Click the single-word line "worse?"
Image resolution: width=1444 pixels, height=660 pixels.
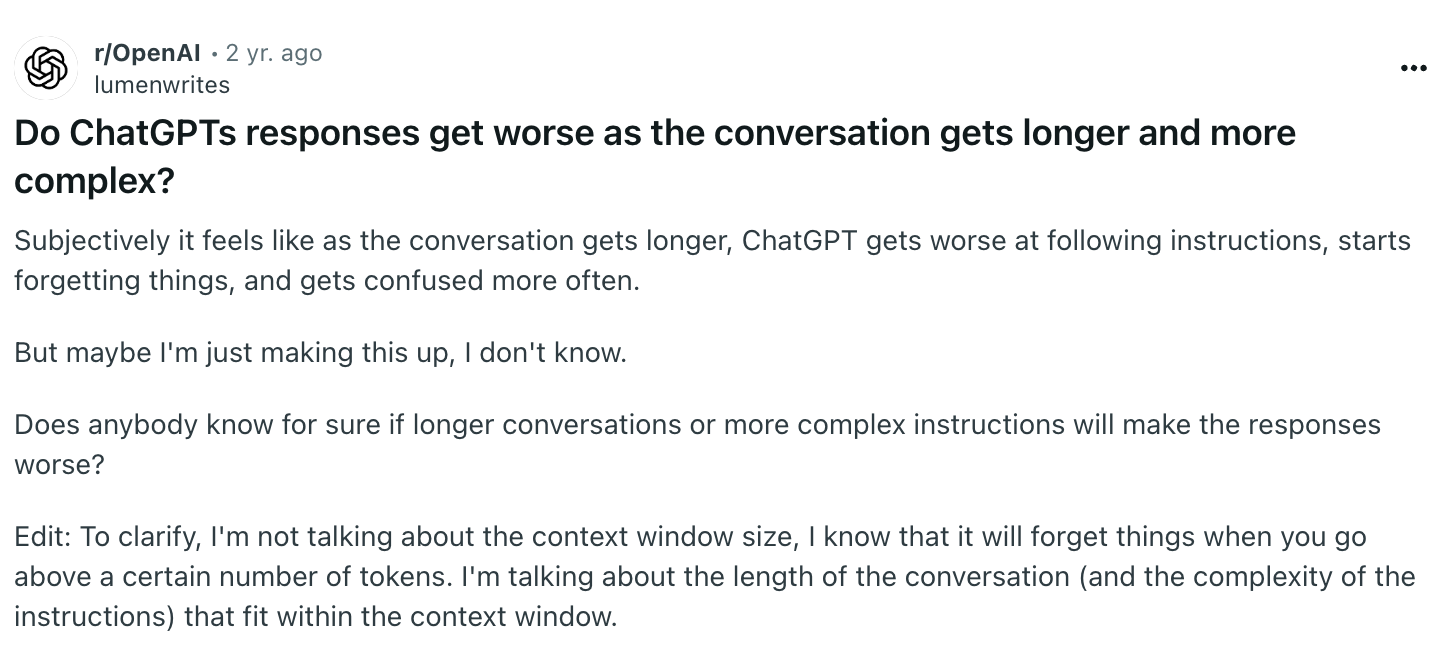click(x=59, y=465)
